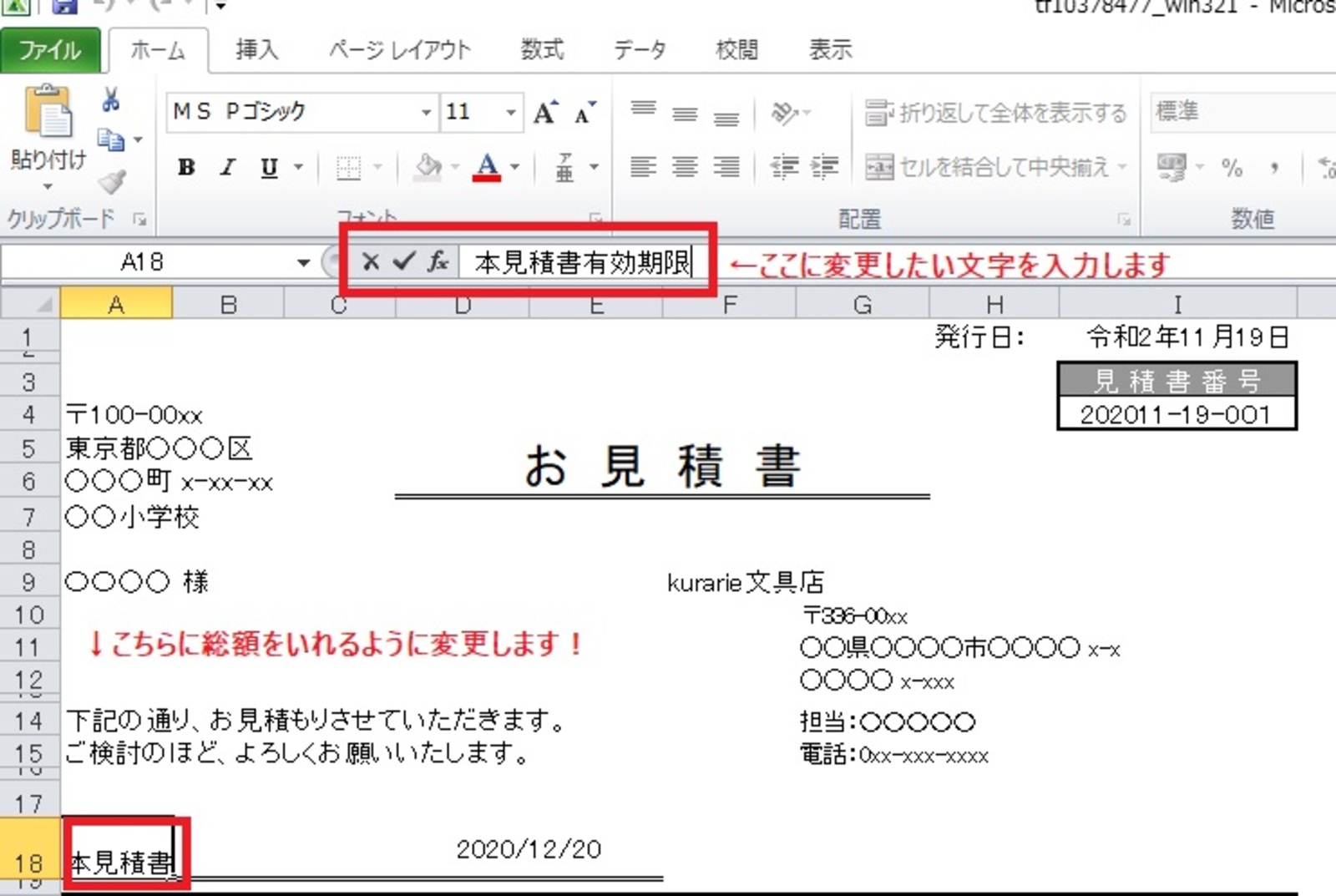Open the font color dropdown arrow

click(x=515, y=167)
